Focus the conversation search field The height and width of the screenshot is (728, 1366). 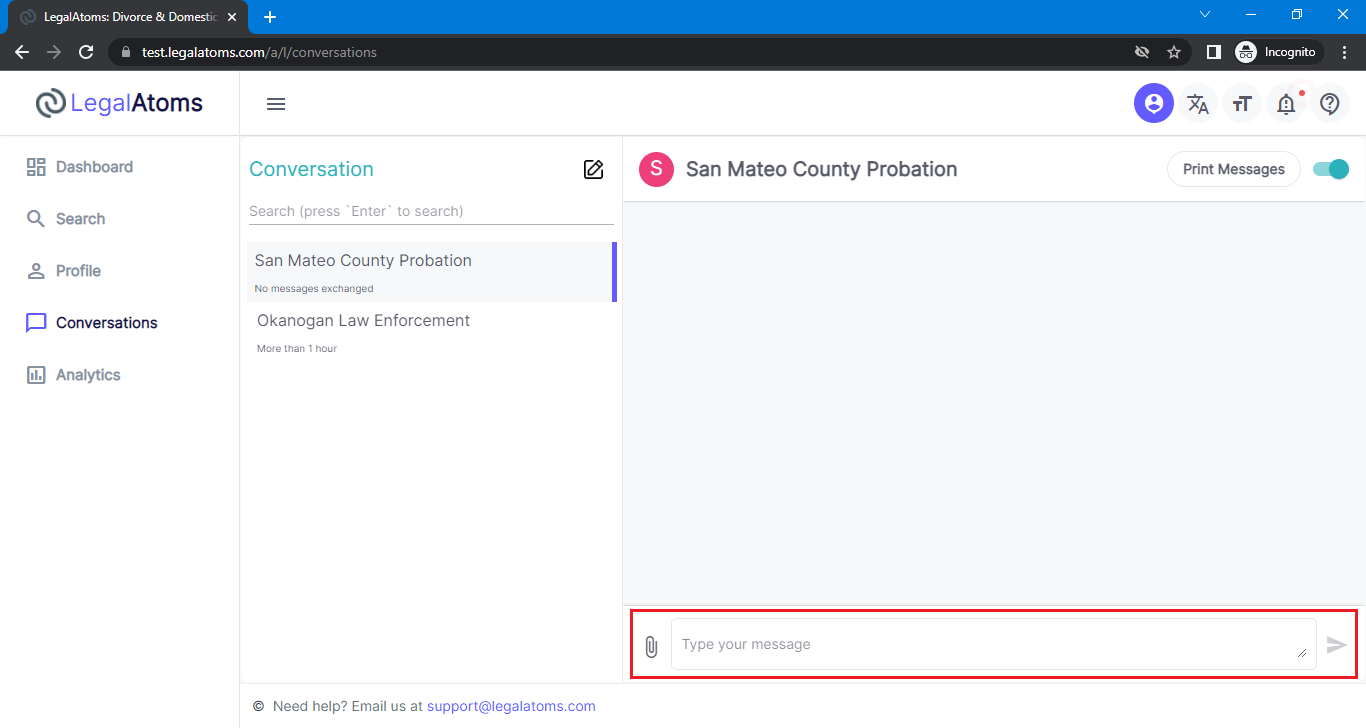[431, 211]
